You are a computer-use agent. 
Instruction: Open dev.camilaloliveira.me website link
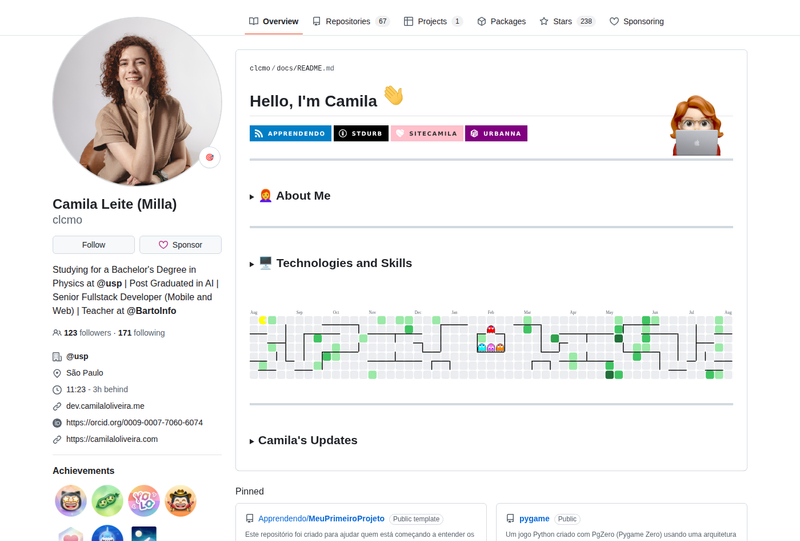click(x=105, y=406)
